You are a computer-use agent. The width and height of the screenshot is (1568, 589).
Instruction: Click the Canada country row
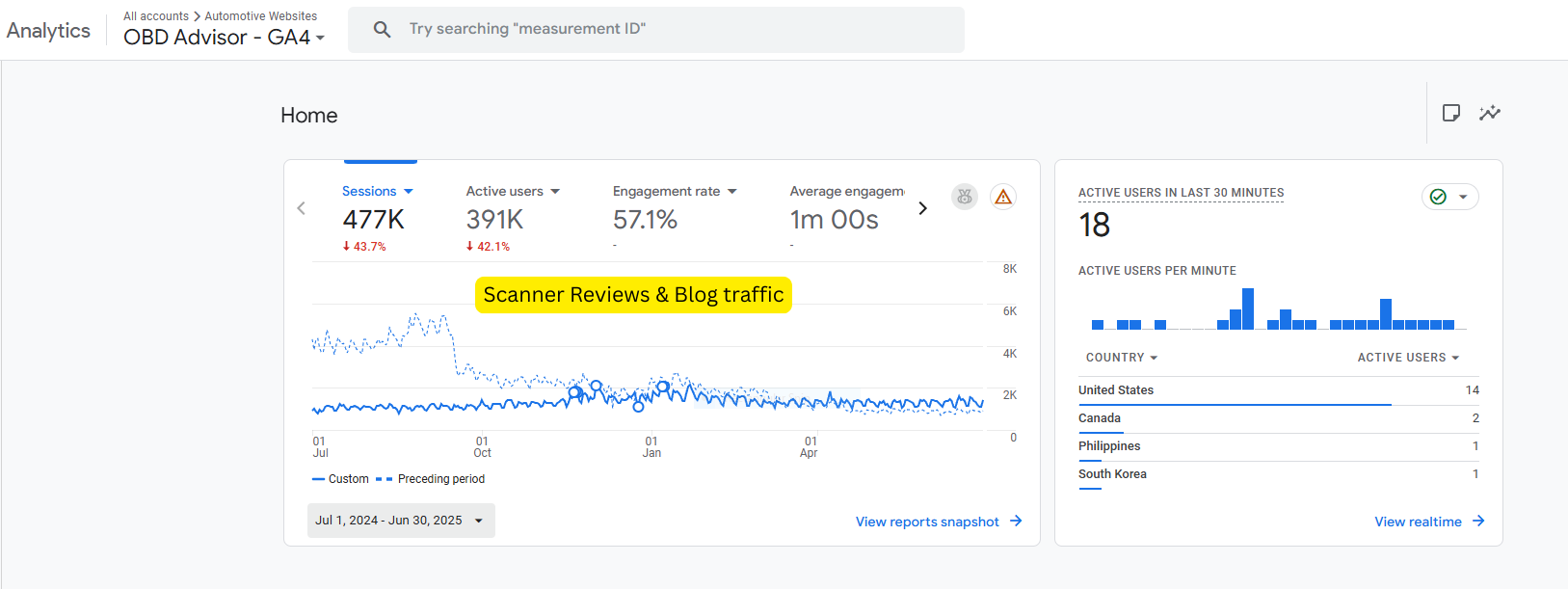click(x=1279, y=418)
